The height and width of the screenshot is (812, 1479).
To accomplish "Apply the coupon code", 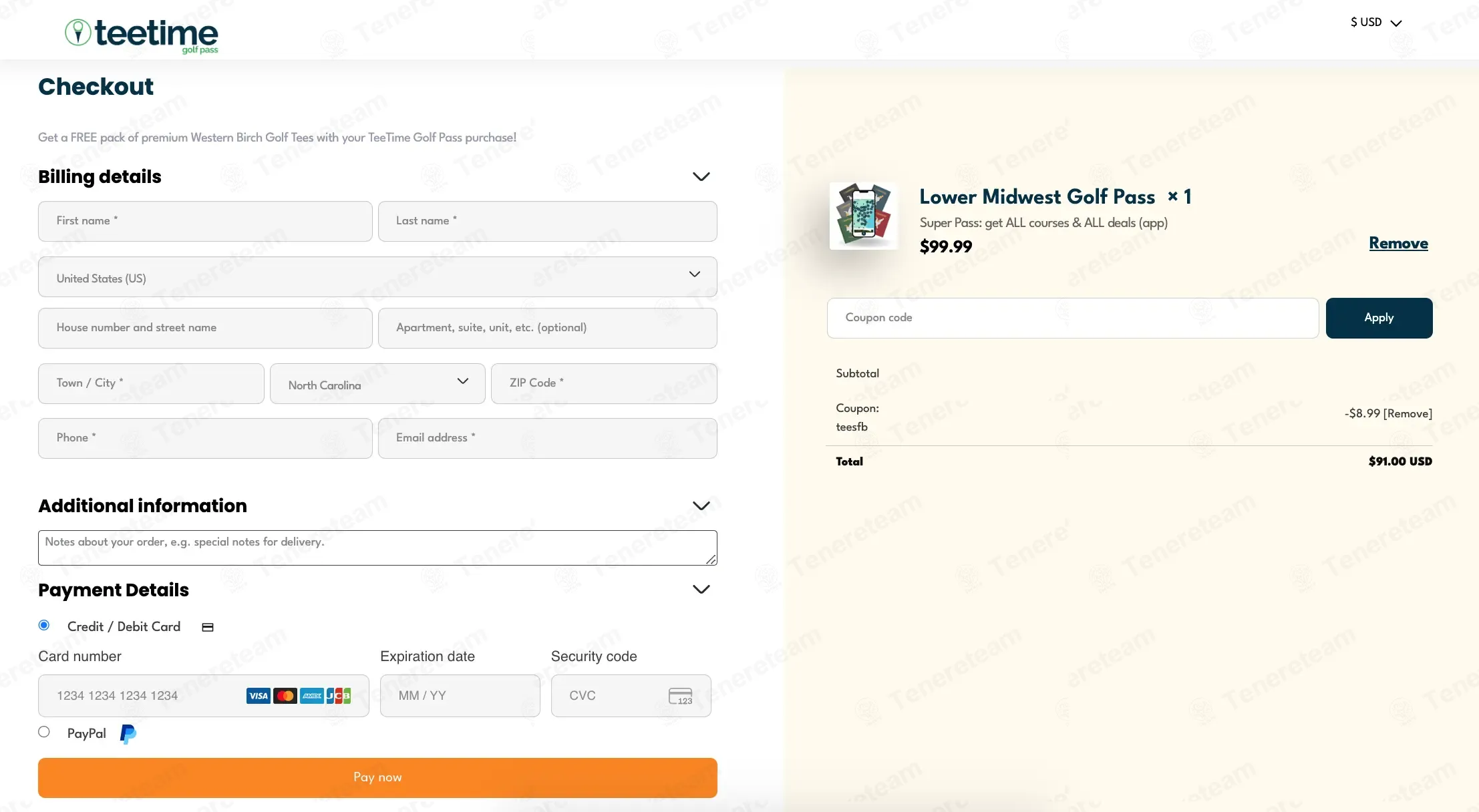I will click(1379, 318).
